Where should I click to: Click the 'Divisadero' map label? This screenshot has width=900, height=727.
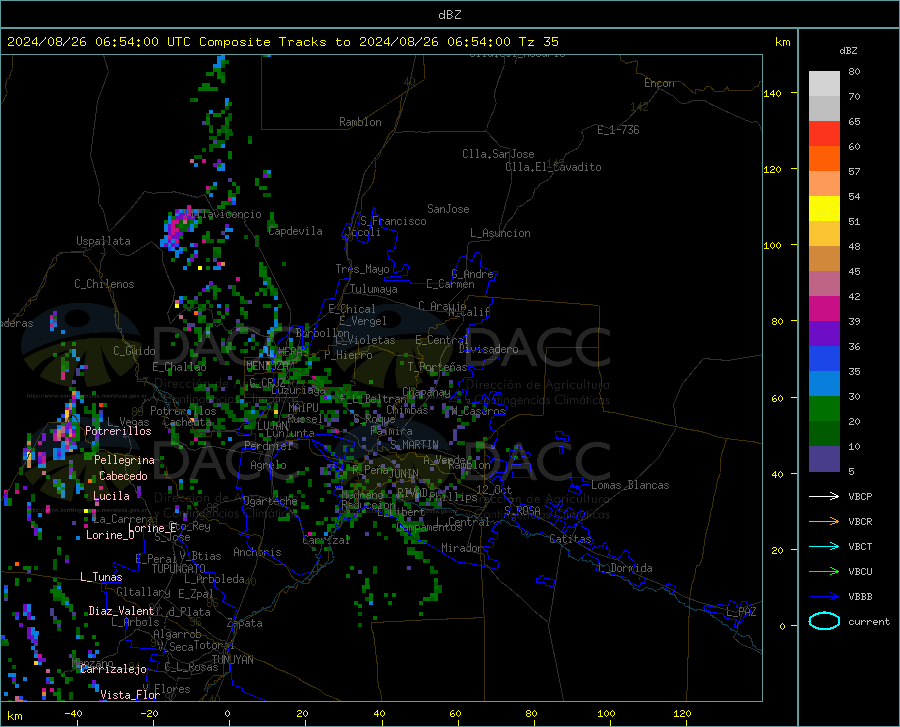point(488,349)
